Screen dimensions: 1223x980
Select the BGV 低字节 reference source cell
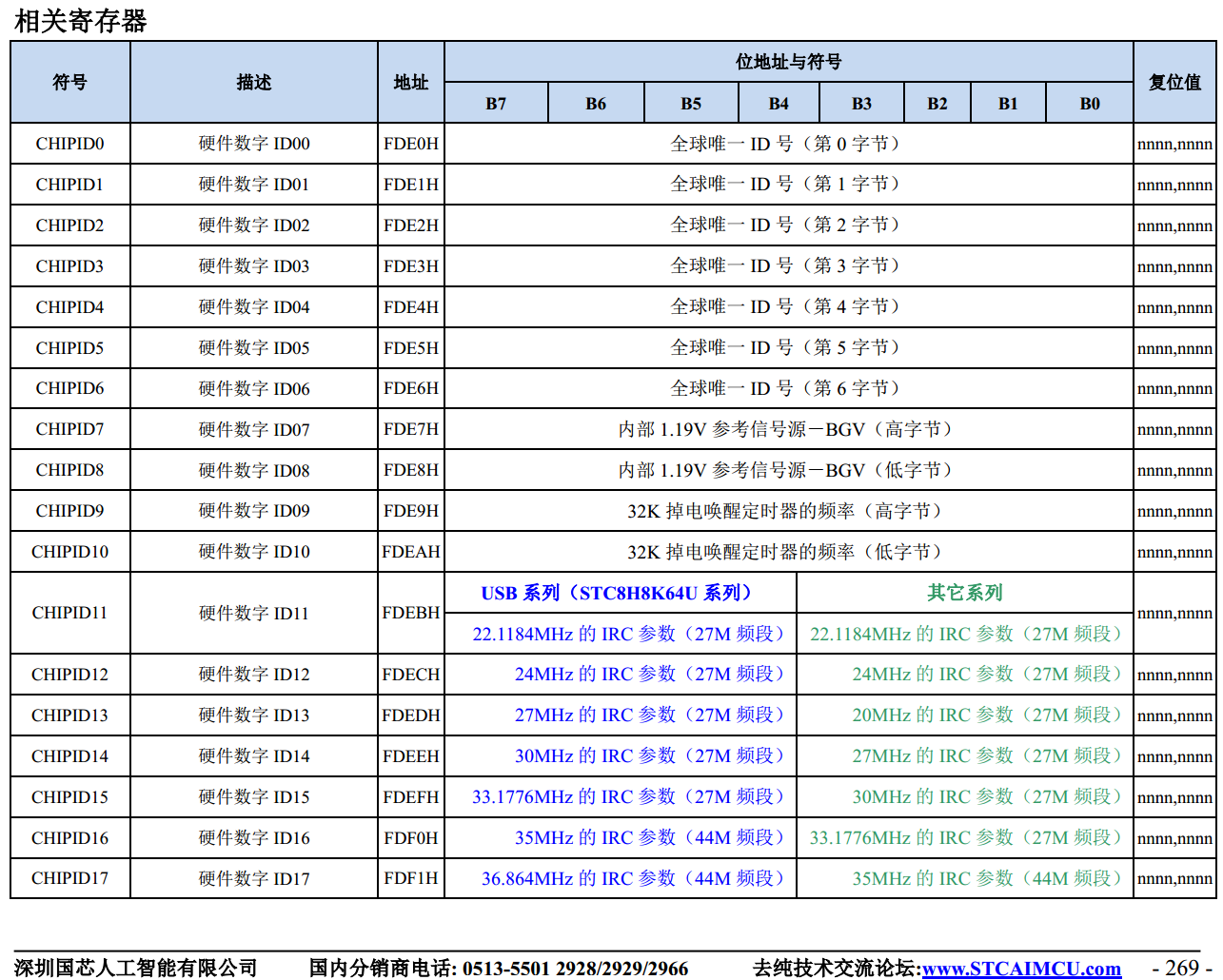pos(789,471)
